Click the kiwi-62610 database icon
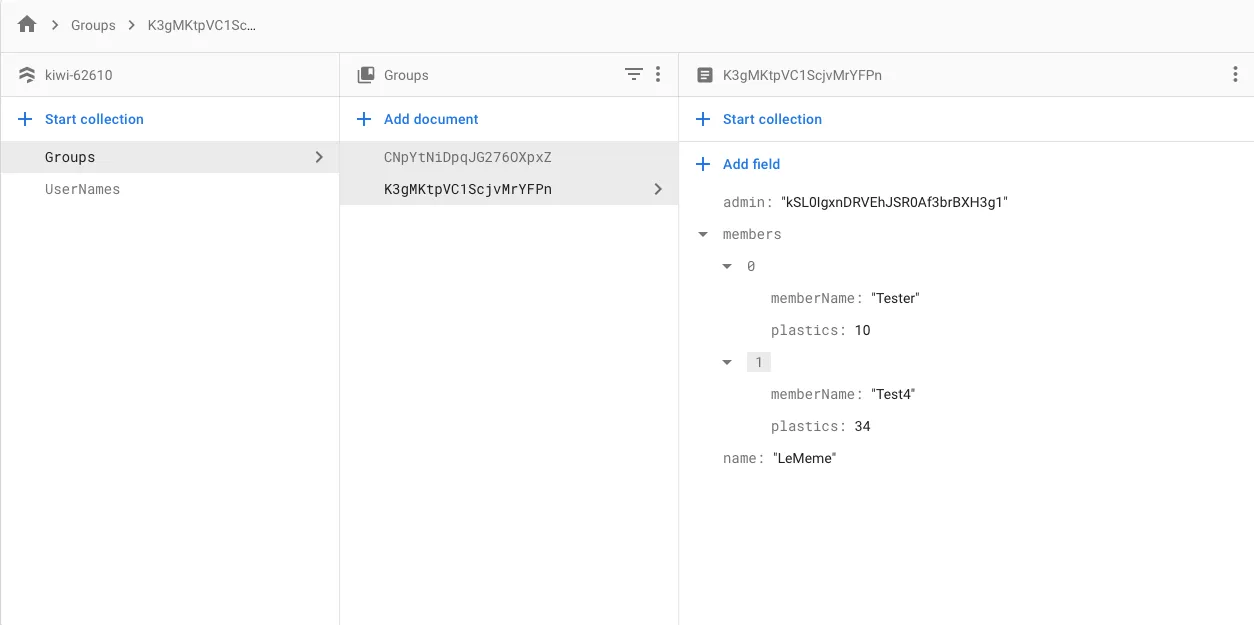 [27, 75]
